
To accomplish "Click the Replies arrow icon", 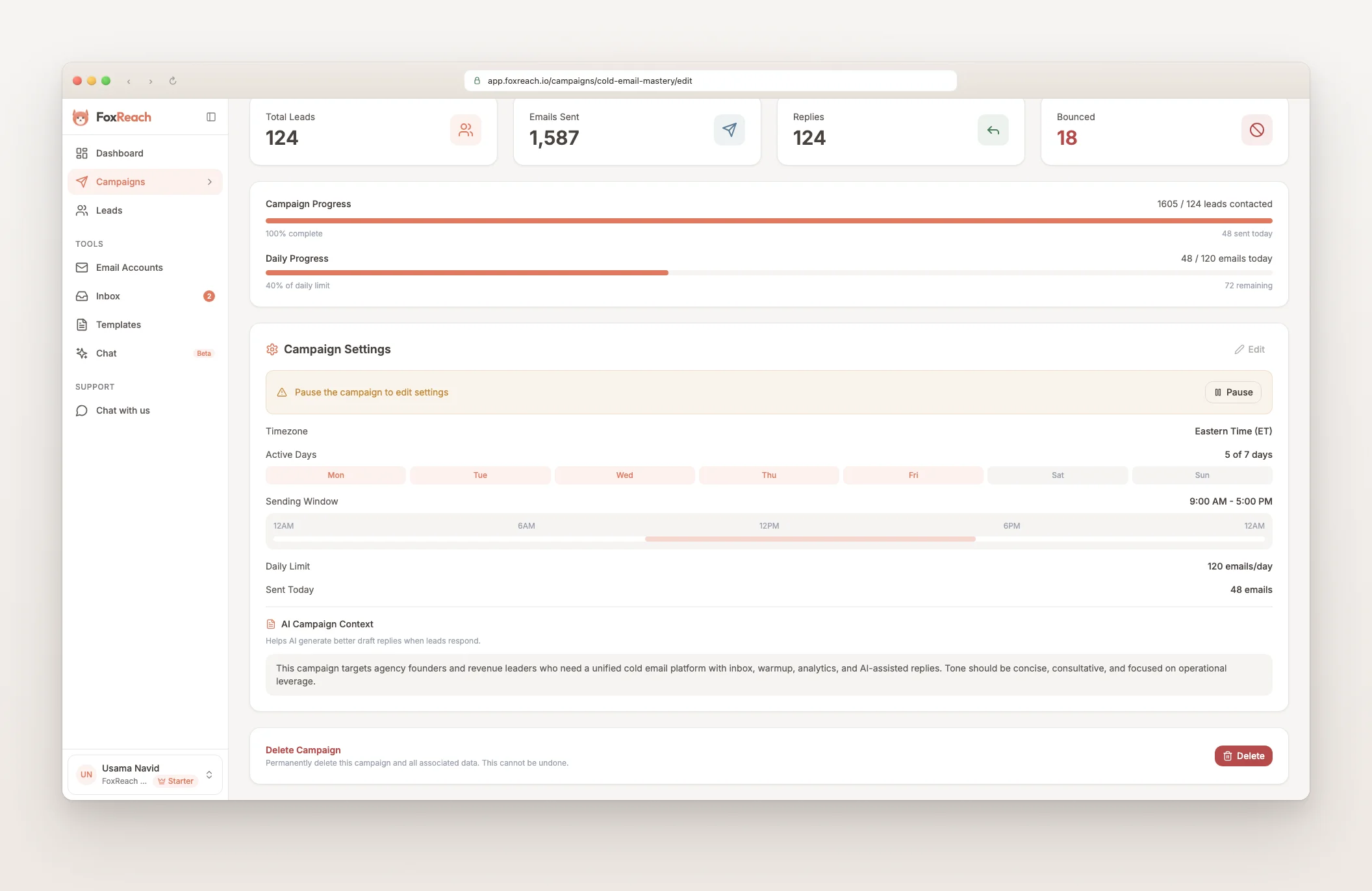I will (x=993, y=130).
